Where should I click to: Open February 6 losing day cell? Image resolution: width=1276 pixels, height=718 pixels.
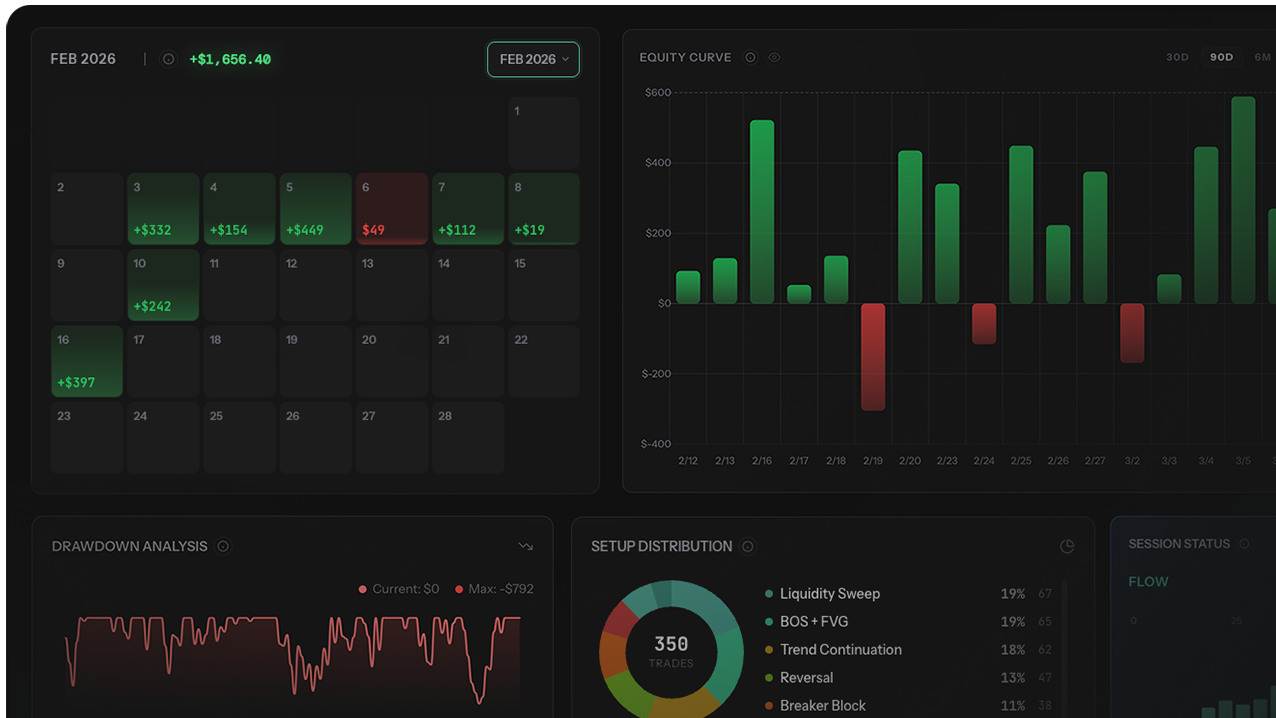pyautogui.click(x=392, y=209)
